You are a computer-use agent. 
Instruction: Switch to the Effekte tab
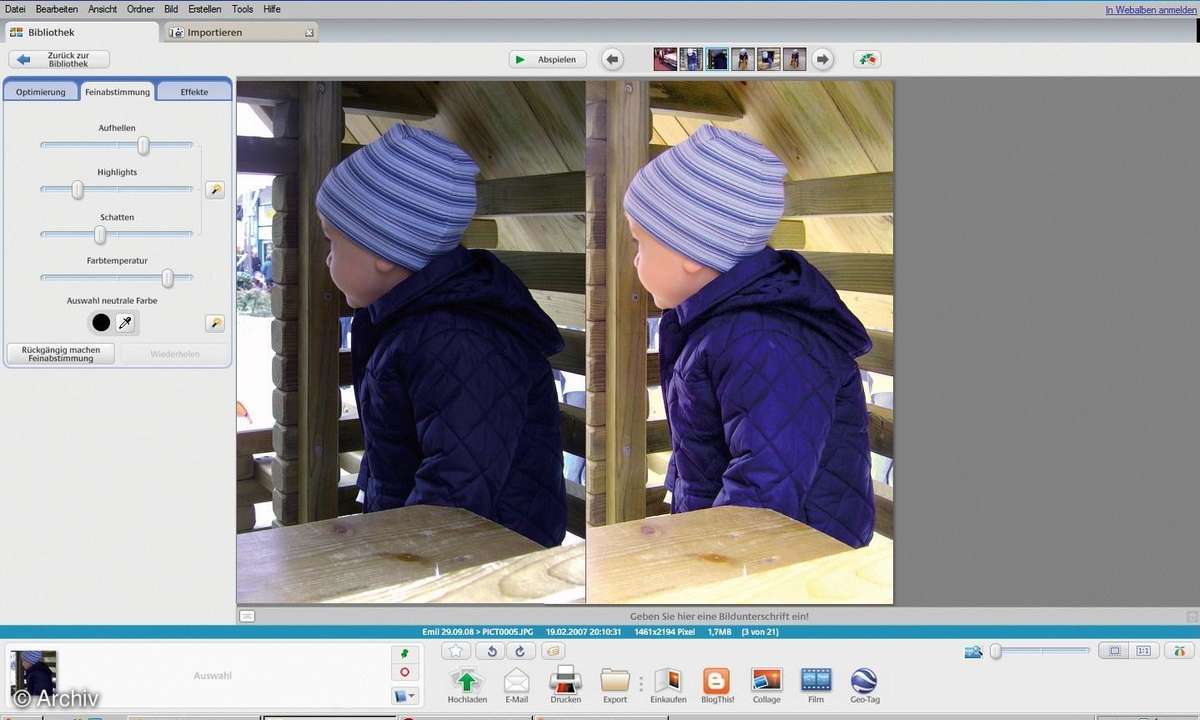coord(194,92)
